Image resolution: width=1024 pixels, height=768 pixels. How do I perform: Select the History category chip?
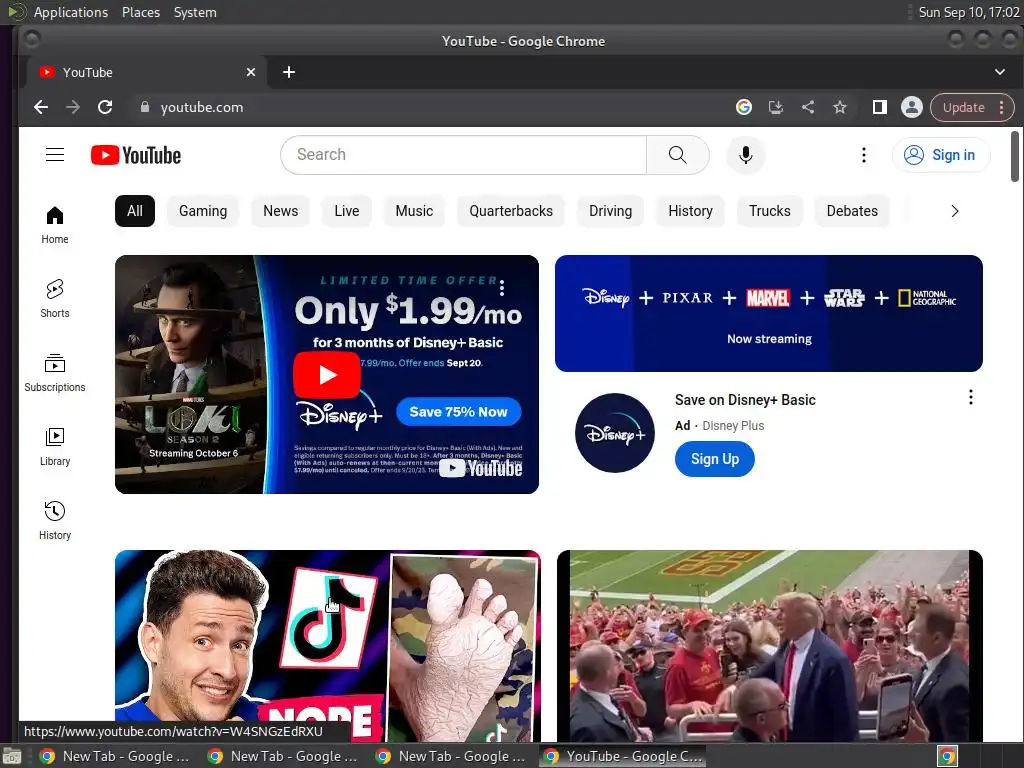point(690,211)
